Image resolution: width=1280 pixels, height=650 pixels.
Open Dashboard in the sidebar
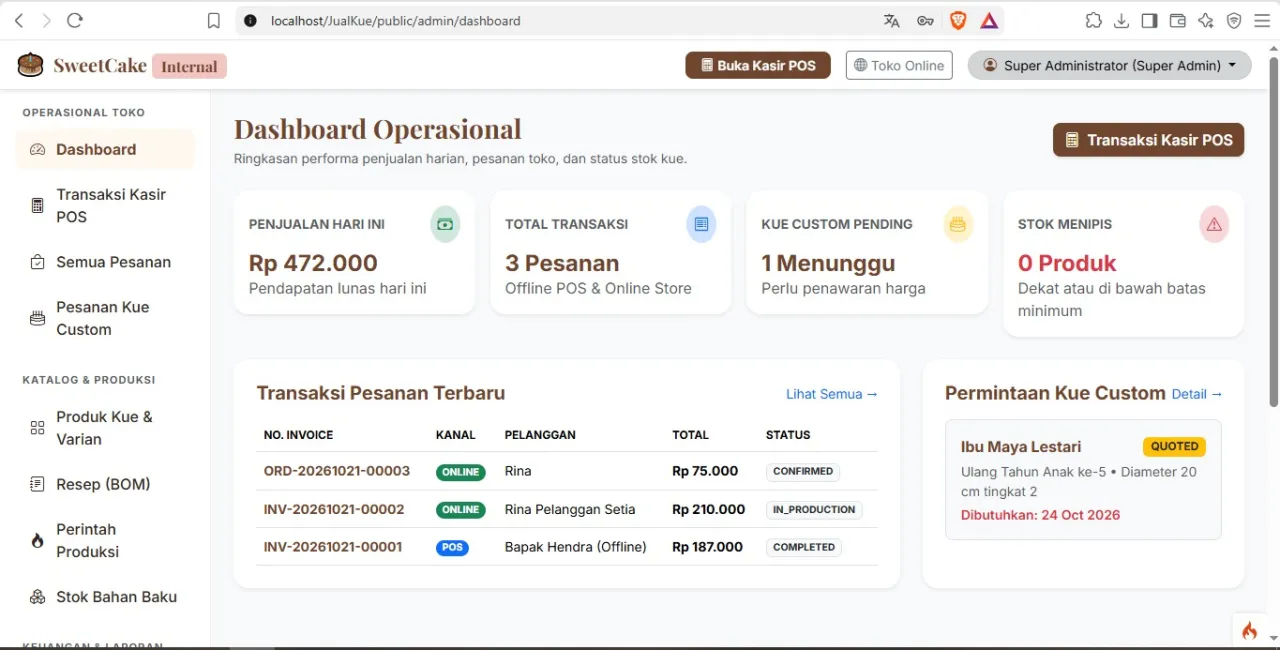pyautogui.click(x=105, y=149)
